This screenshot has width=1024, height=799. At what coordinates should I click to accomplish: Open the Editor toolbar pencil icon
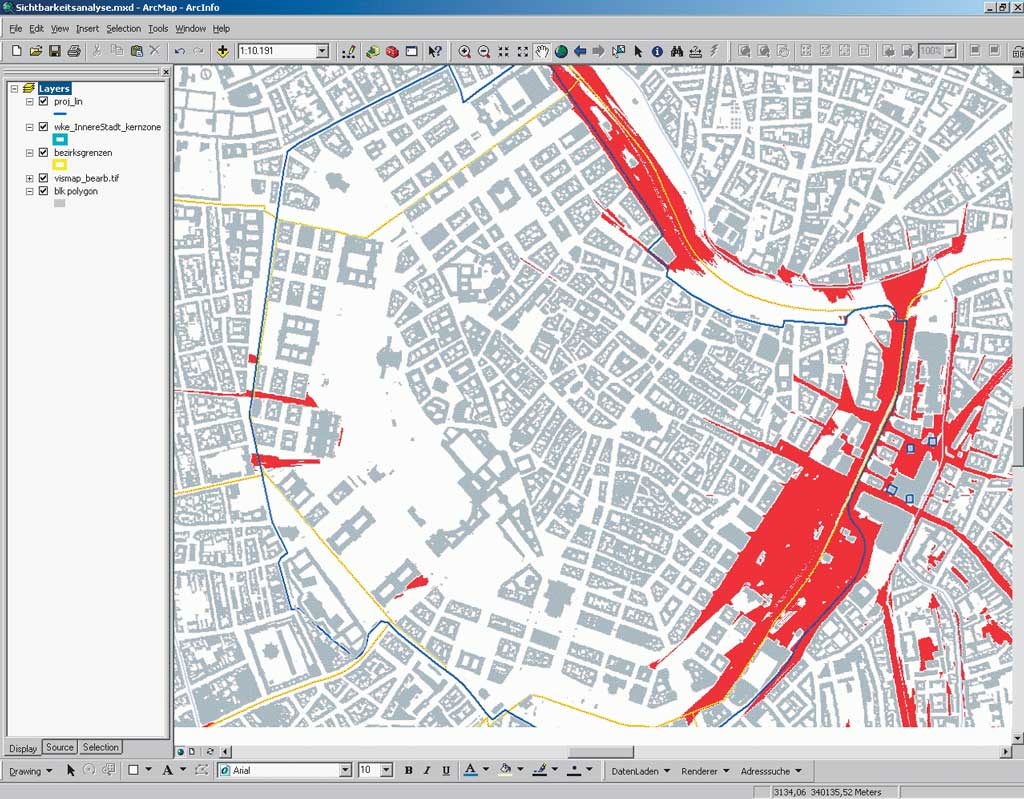[x=349, y=51]
